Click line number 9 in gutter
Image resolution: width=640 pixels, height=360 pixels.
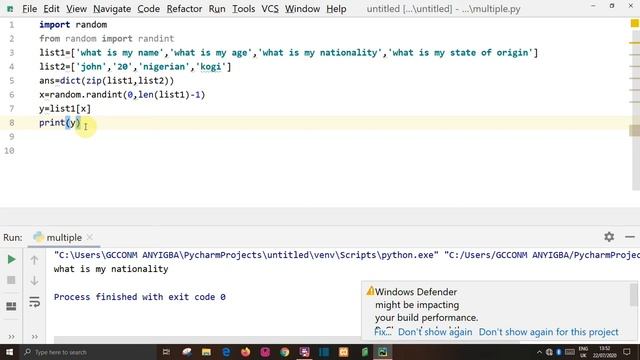pos(11,136)
